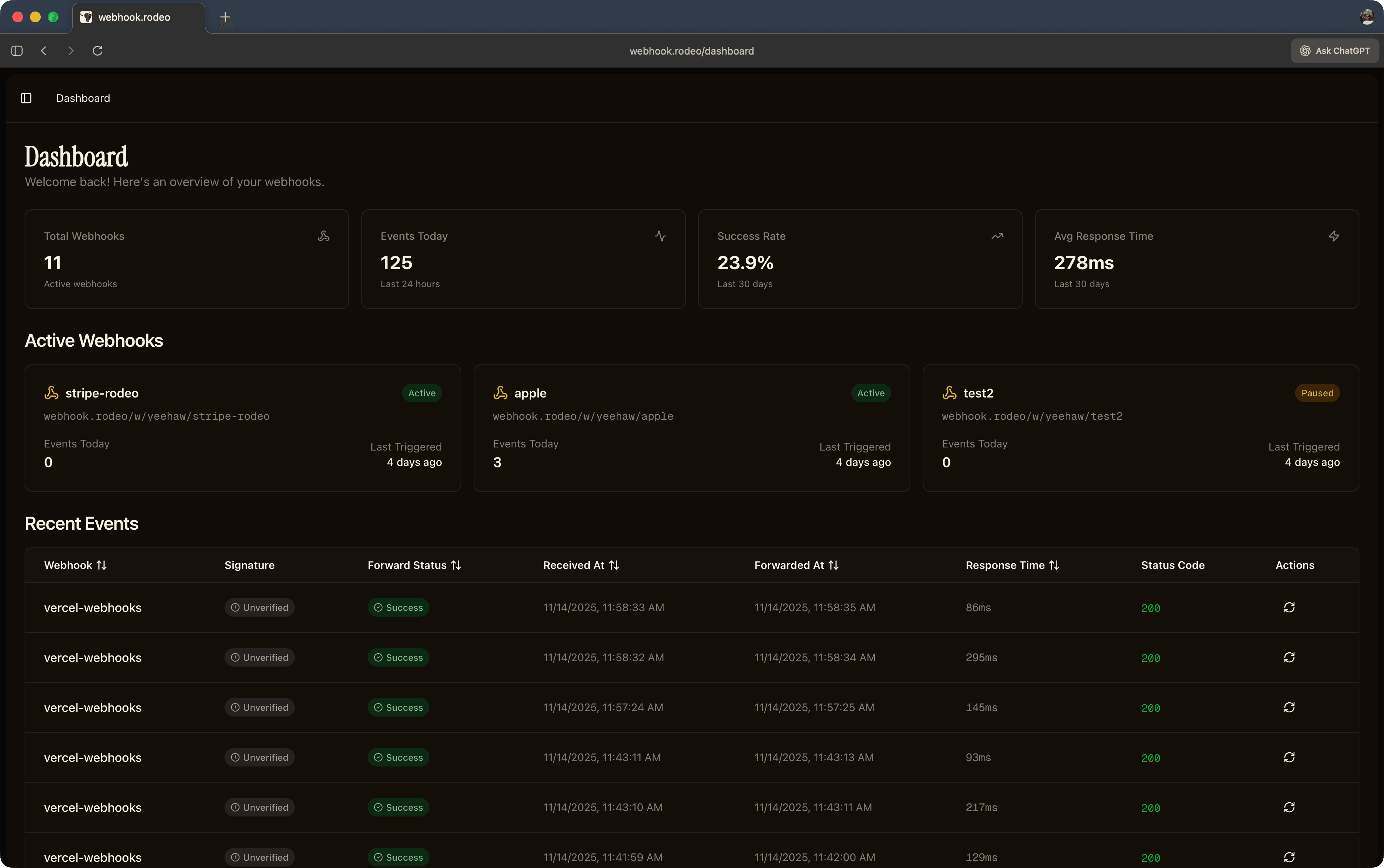Sort the Webhook column
This screenshot has height=868, width=1384.
point(75,565)
